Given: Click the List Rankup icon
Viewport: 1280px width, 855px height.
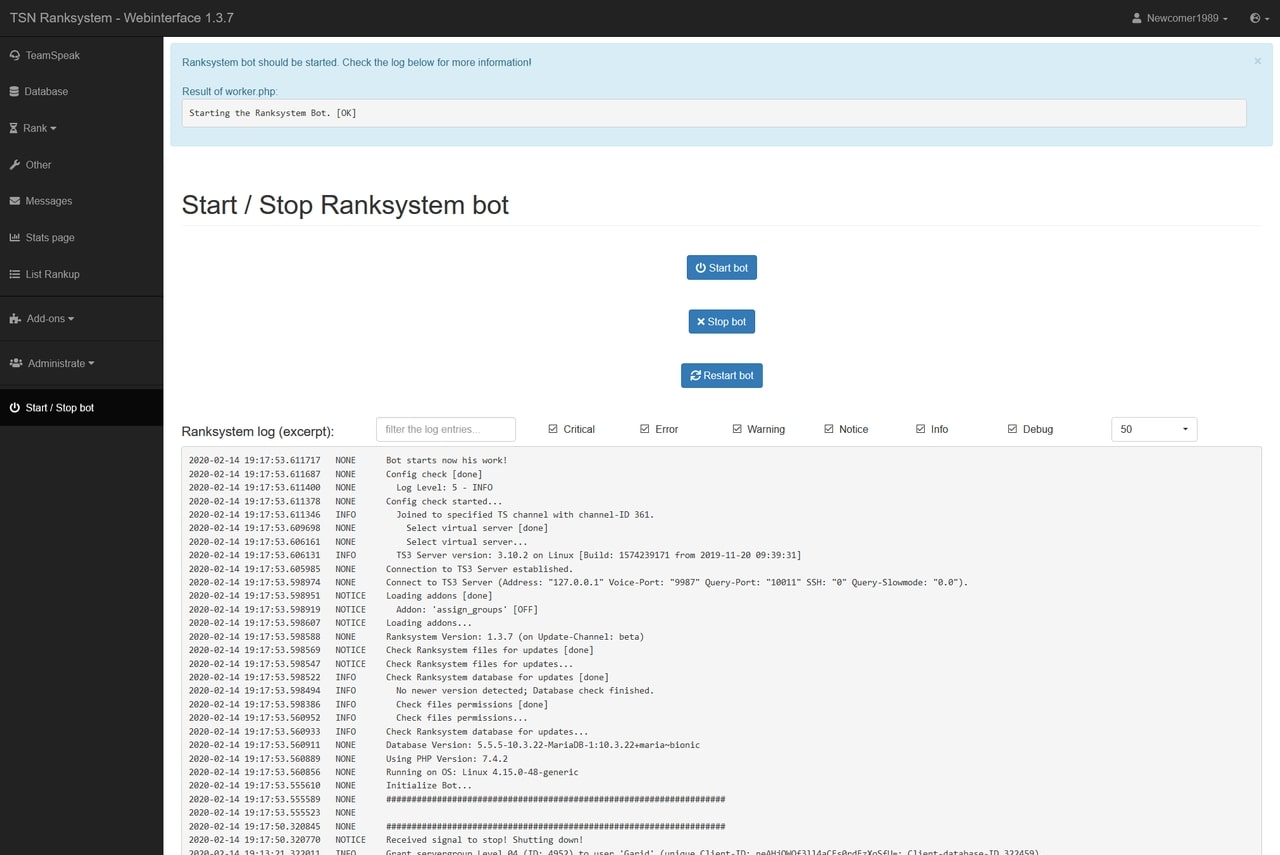Looking at the screenshot, I should (14, 274).
